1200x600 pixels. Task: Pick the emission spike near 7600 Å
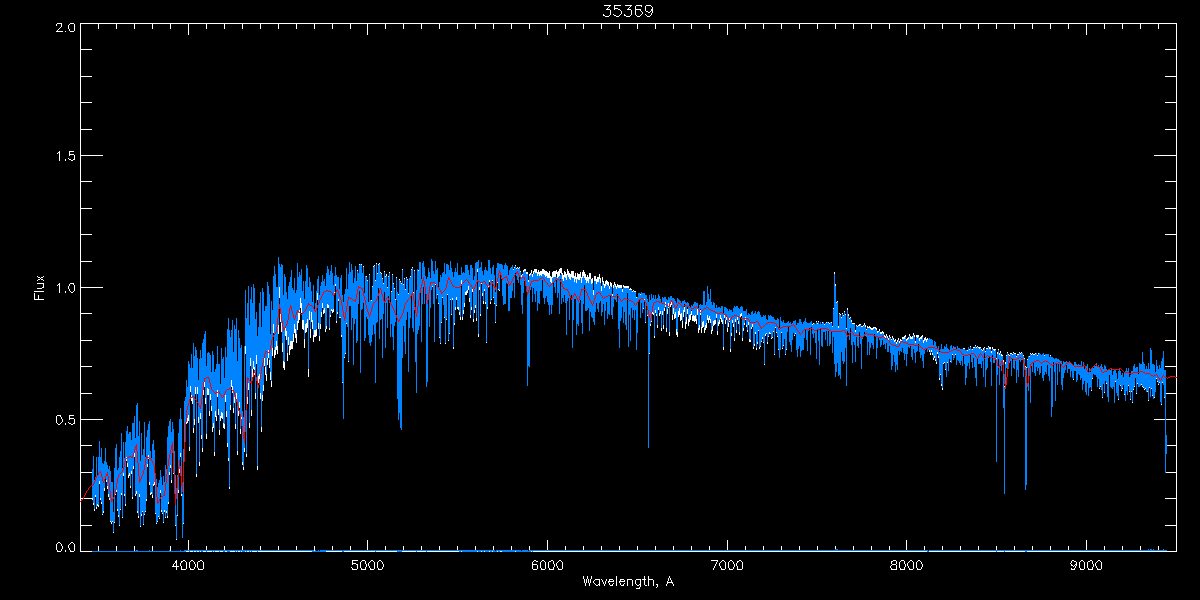coord(835,285)
